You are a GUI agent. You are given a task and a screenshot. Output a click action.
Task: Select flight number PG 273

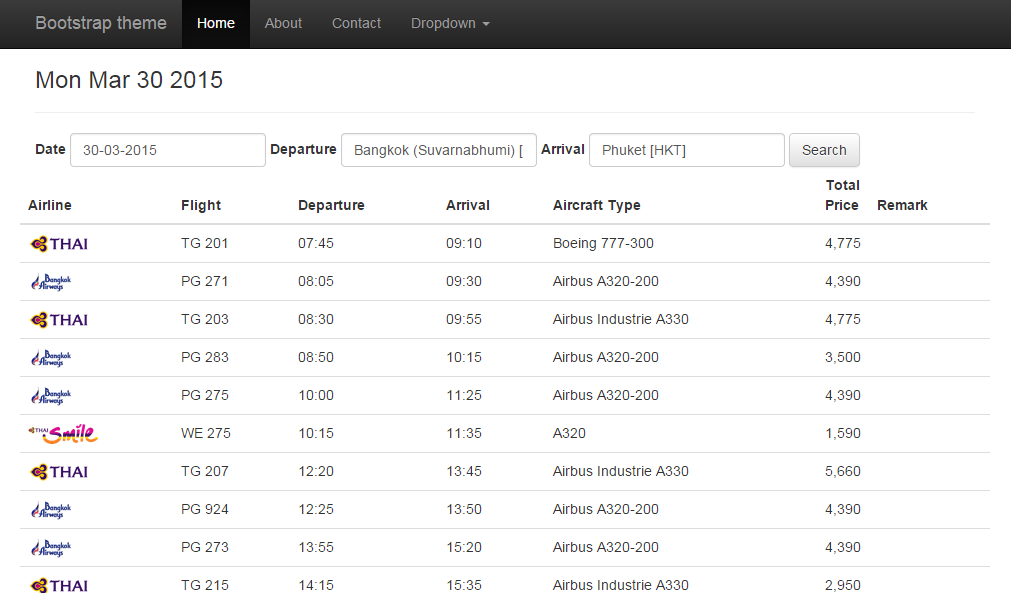point(204,547)
